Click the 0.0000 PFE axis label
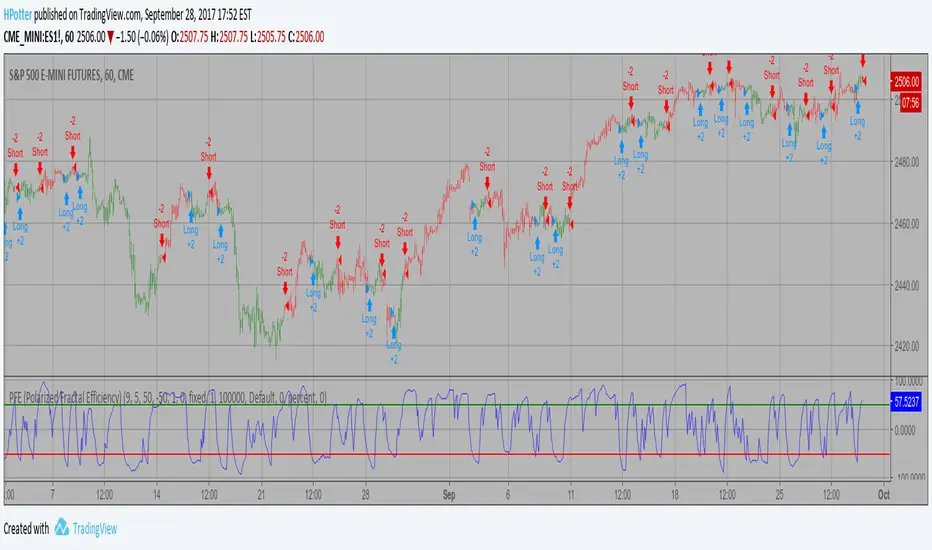 [905, 430]
